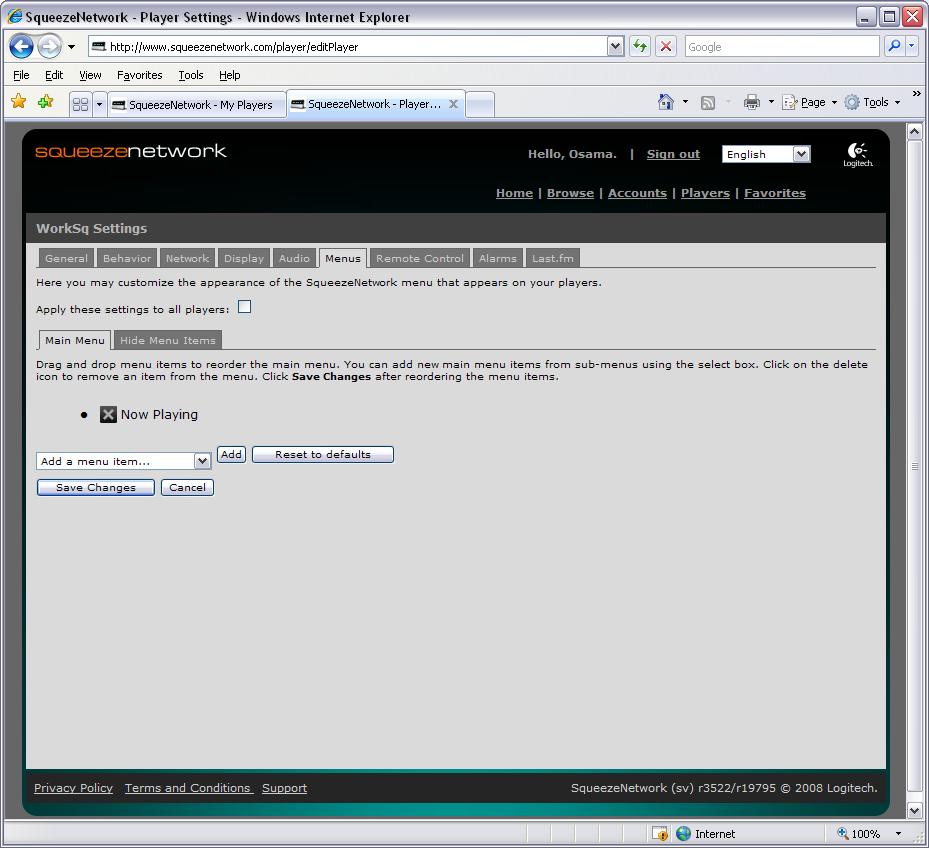929x848 pixels.
Task: Open the Favorites Center star icon
Action: (18, 102)
